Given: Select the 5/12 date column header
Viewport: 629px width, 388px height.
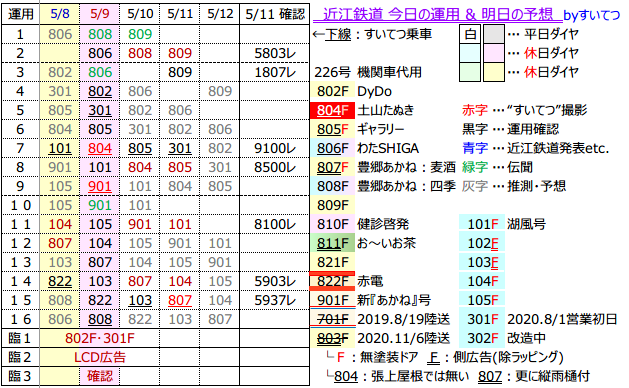Looking at the screenshot, I should 220,14.
